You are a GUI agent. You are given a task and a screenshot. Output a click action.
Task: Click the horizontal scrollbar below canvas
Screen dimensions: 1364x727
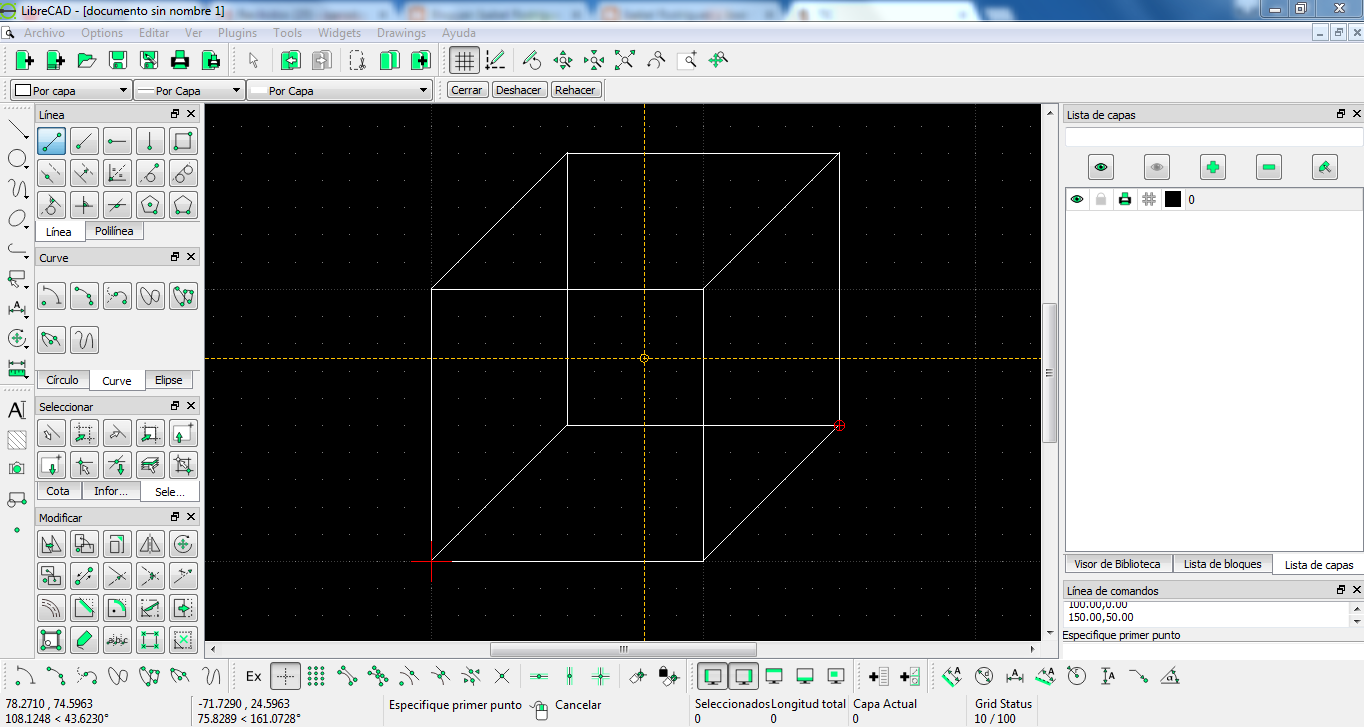[x=624, y=649]
